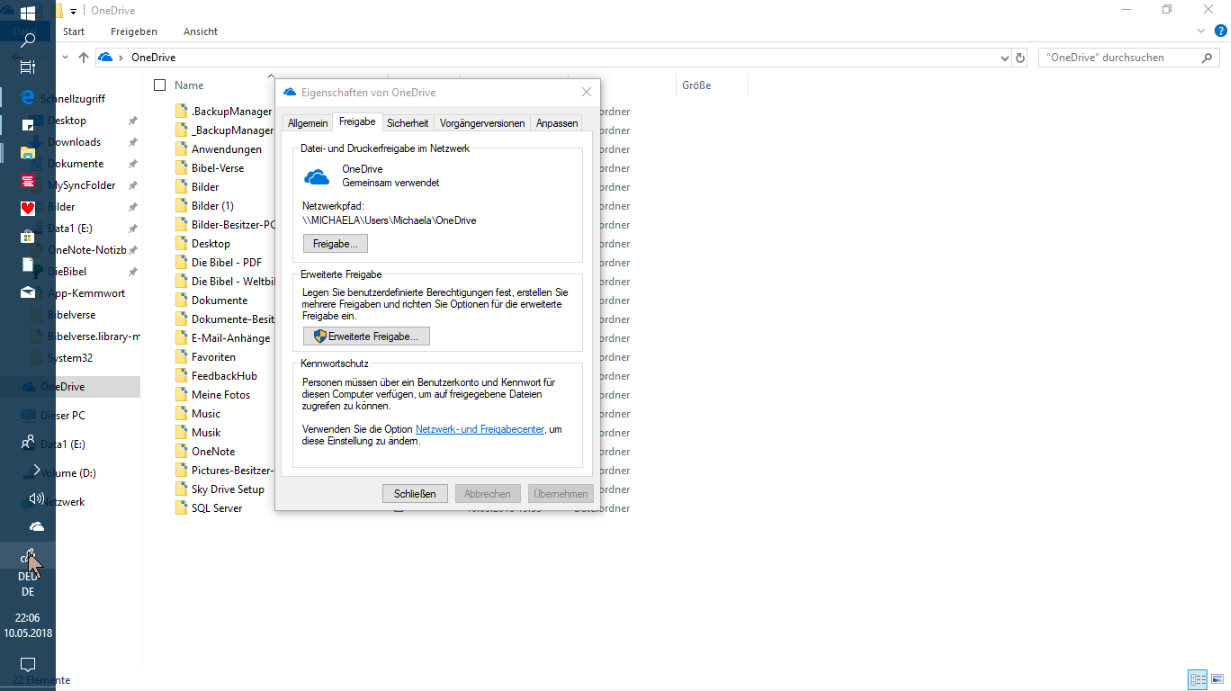This screenshot has height=691, width=1231.
Task: Open the Windows Start menu
Action: (28, 12)
